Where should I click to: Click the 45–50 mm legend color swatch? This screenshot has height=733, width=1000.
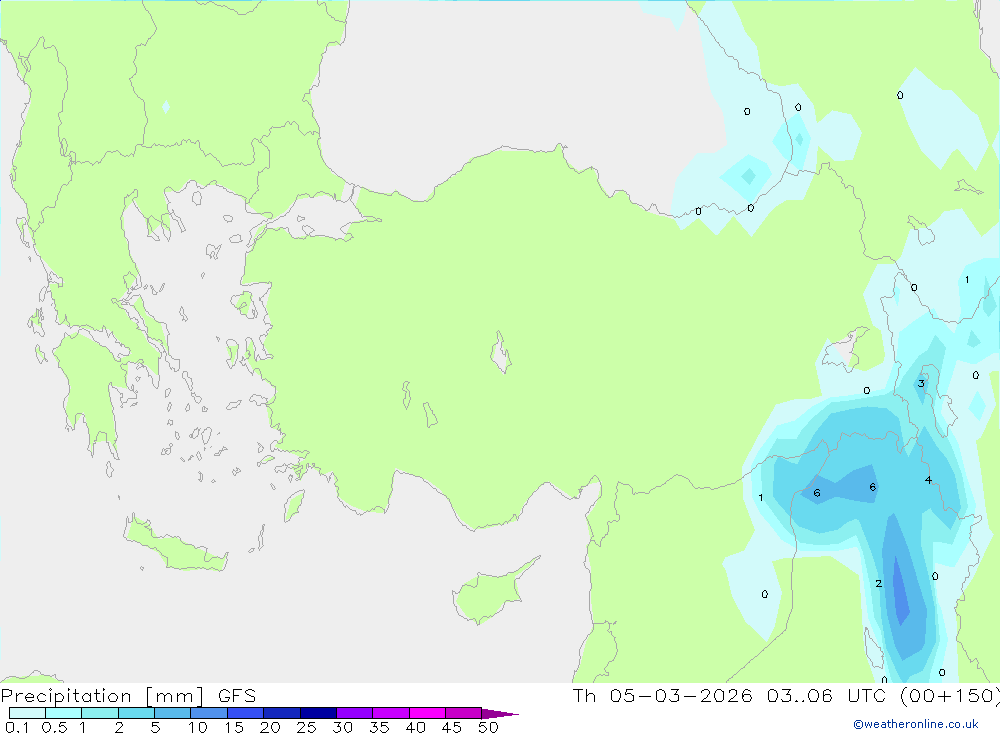464,713
